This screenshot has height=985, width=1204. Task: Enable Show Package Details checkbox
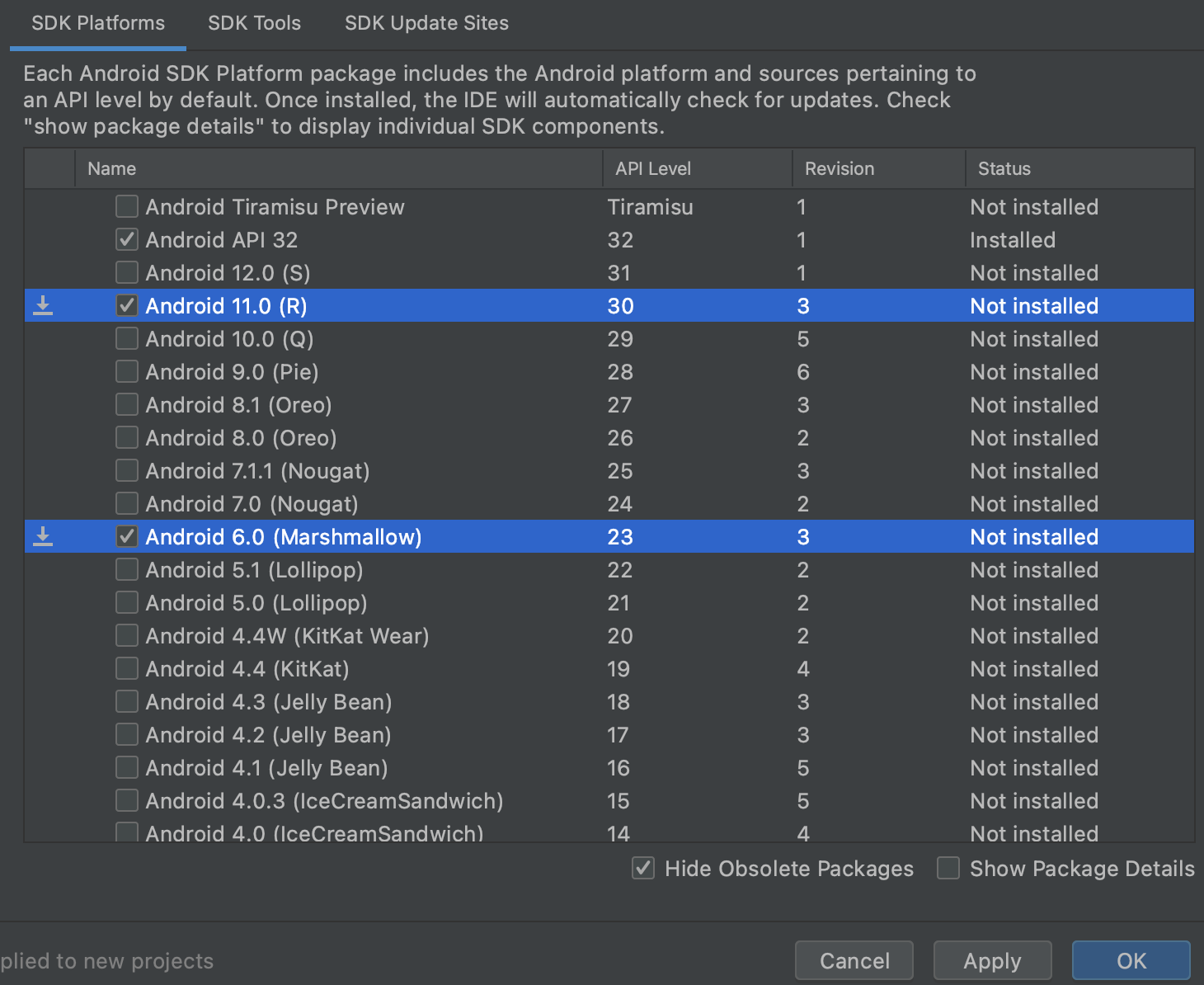(x=948, y=868)
